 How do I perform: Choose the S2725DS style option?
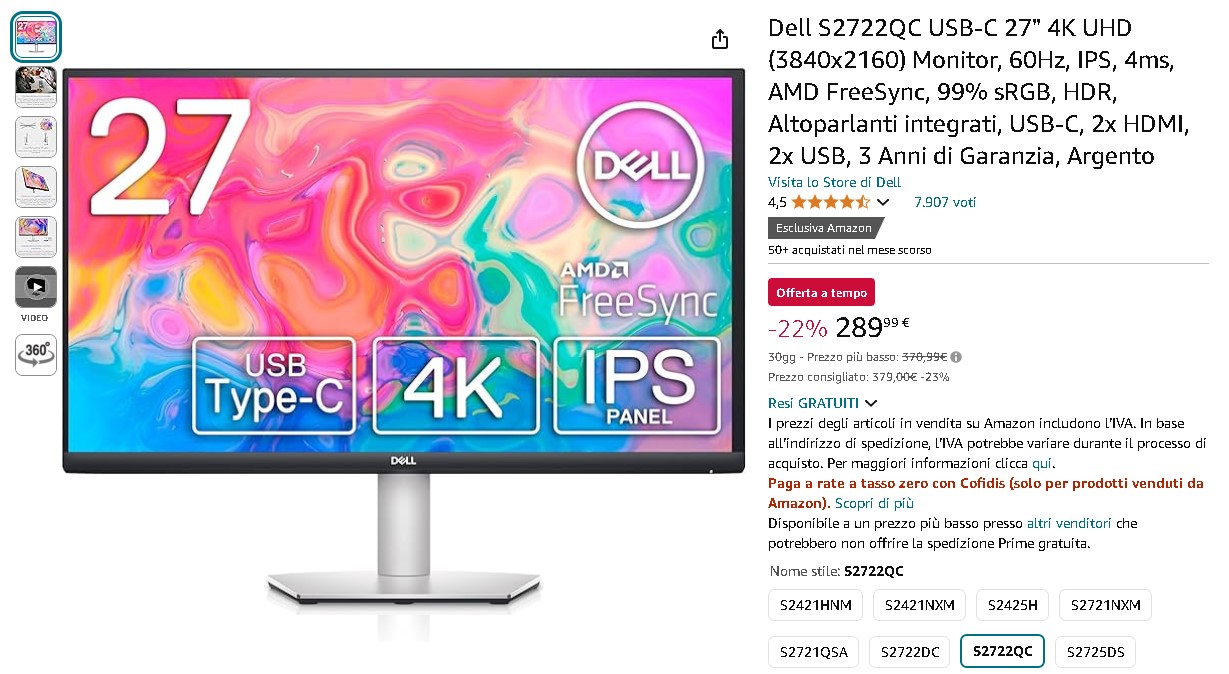[1095, 652]
